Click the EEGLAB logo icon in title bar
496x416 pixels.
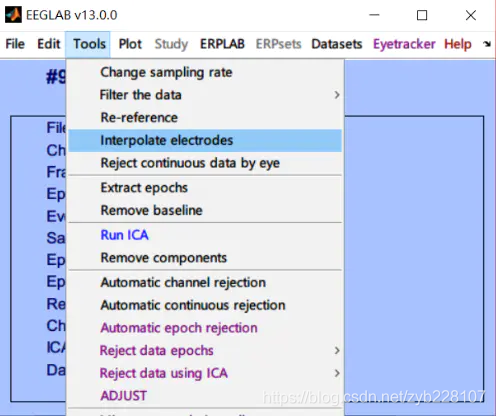13,15
